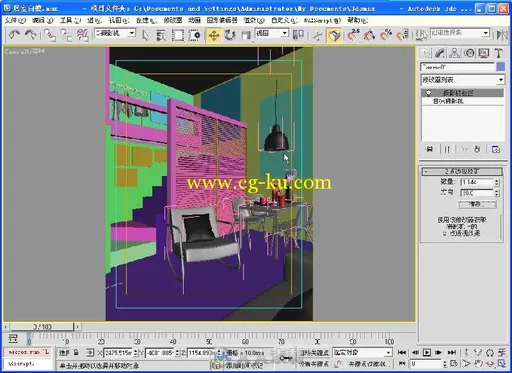Click the Redo arrow icon
Image resolution: width=512 pixels, height=373 pixels.
coord(31,35)
